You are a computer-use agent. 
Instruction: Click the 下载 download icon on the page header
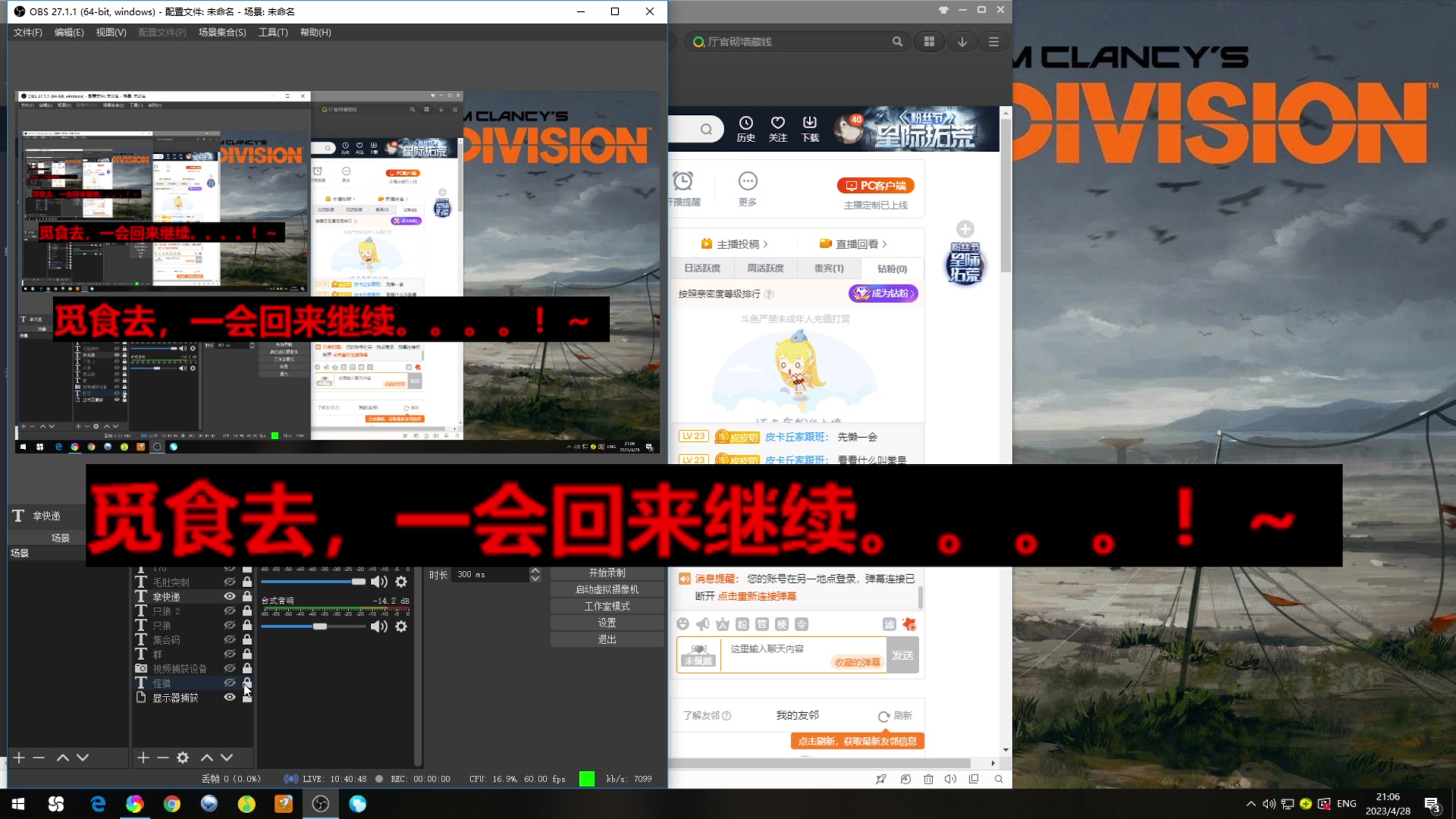810,129
